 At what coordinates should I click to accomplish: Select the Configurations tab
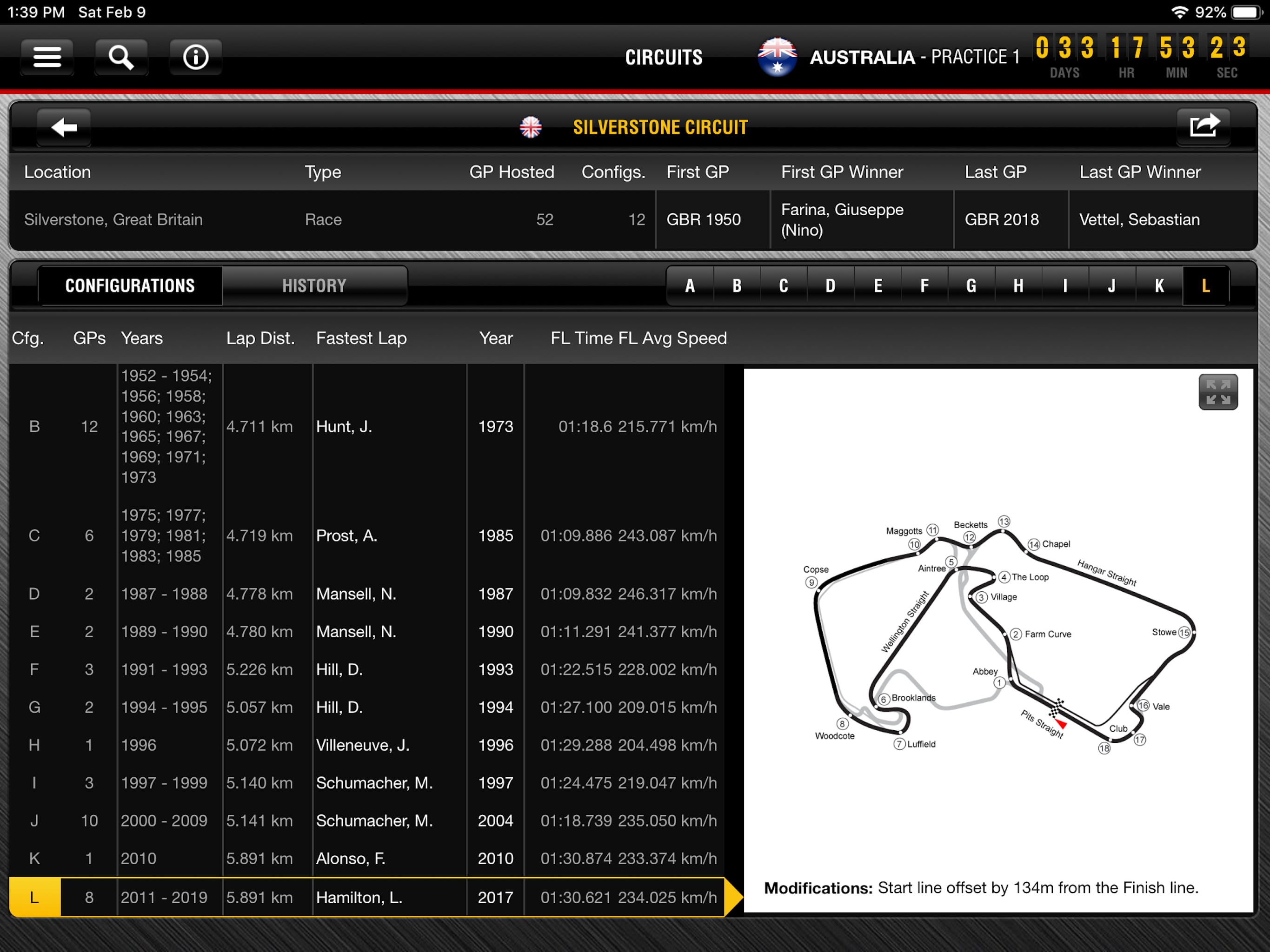pyautogui.click(x=130, y=285)
